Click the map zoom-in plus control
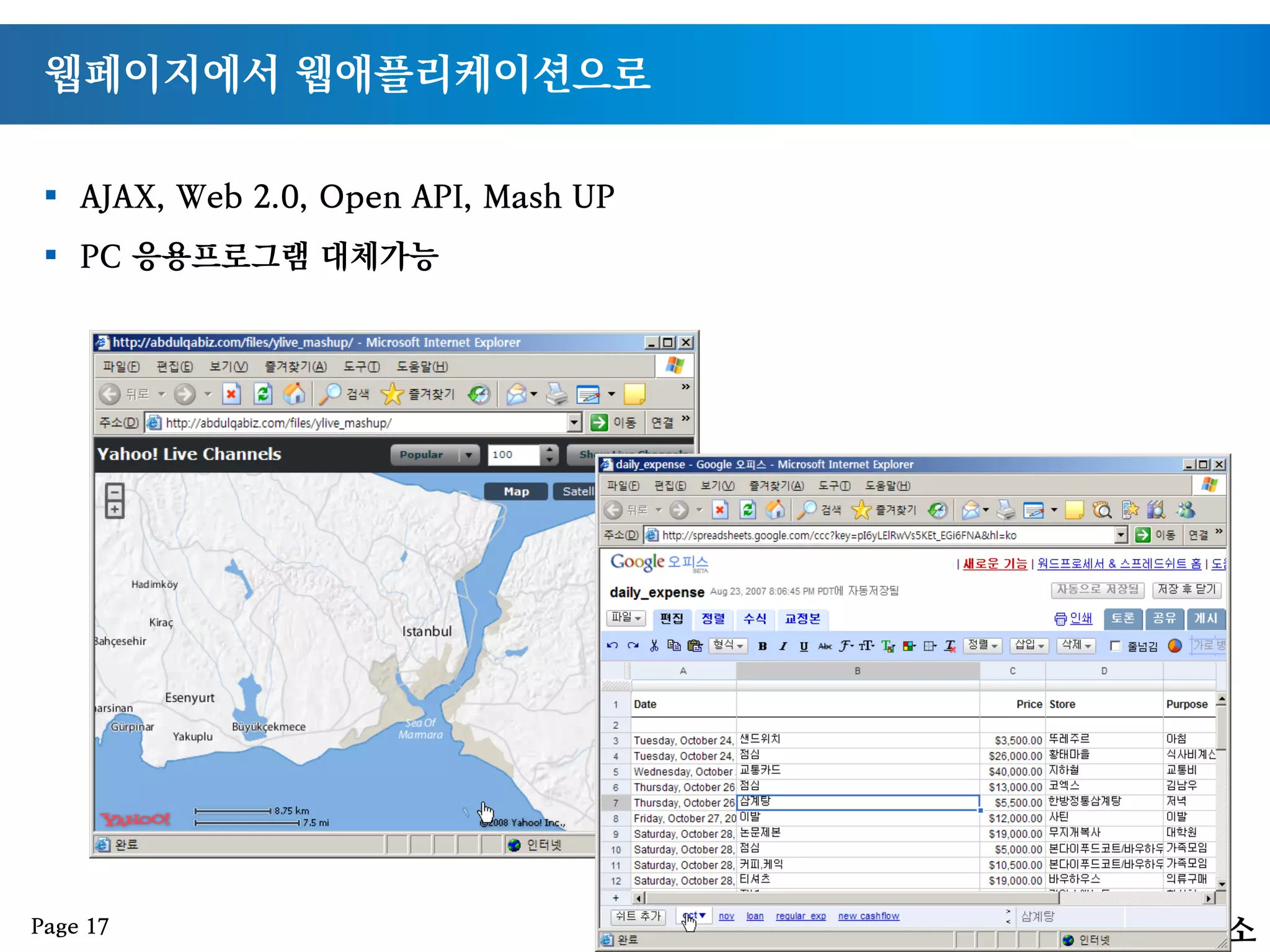 coord(115,509)
